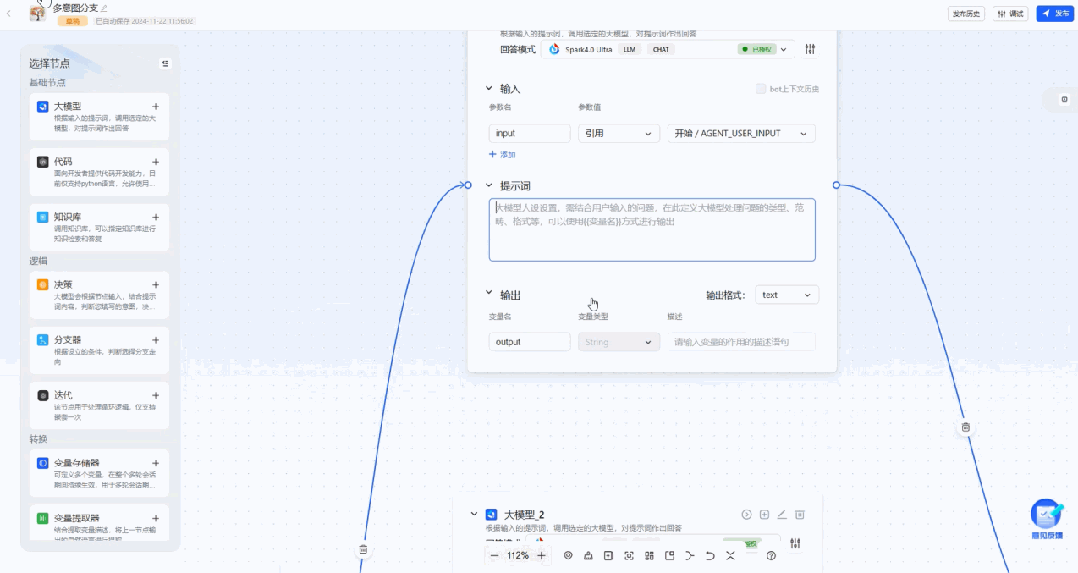The image size is (1078, 573).
Task: Click the right output connection port
Action: click(x=836, y=185)
